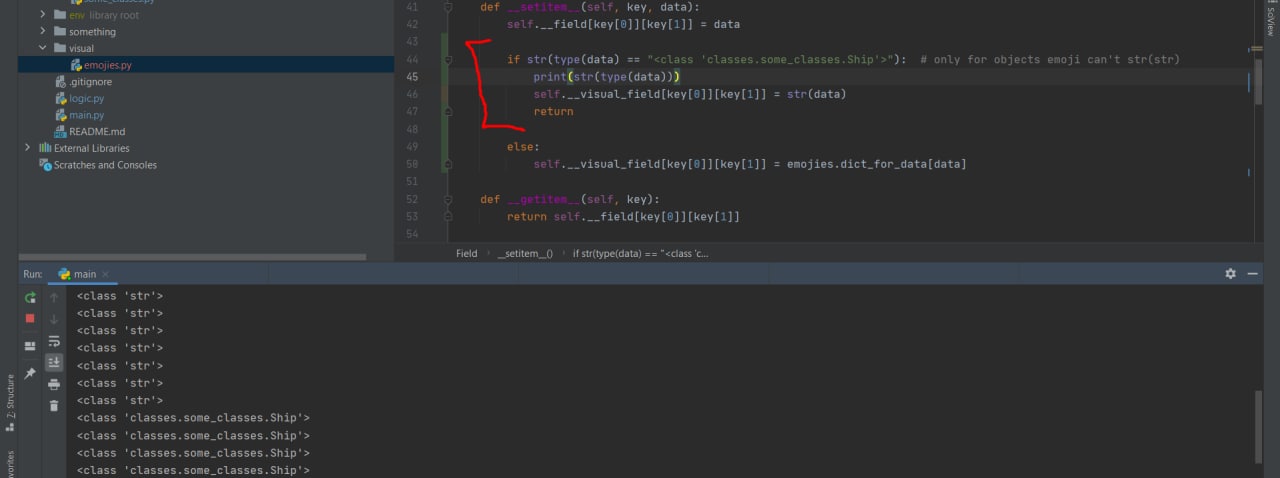Screen dimensions: 1280x478
Task: Rerun the main configuration
Action: pos(30,297)
